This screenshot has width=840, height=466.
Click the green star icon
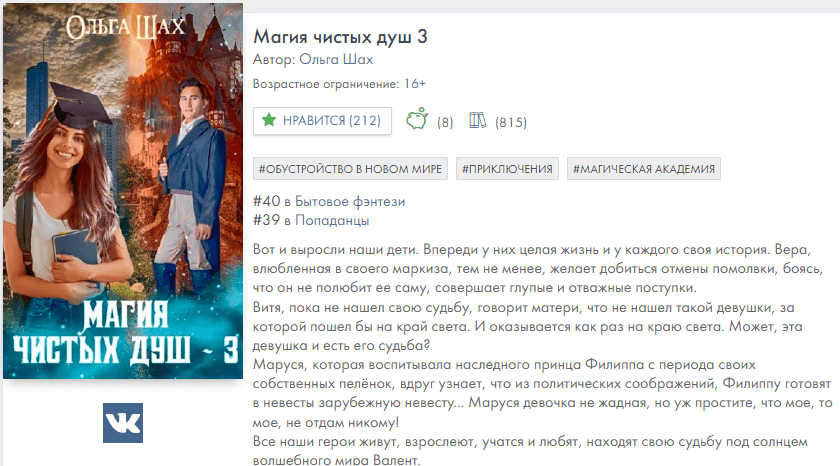point(269,120)
